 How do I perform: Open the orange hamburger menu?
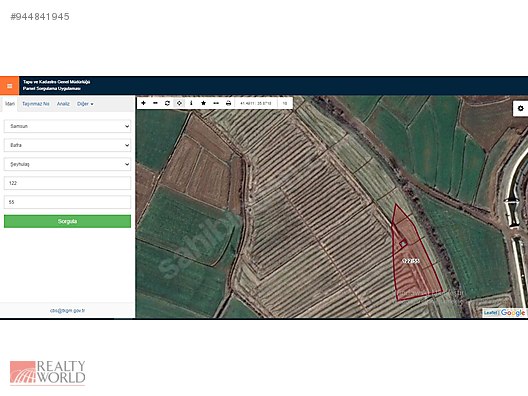coord(9,86)
